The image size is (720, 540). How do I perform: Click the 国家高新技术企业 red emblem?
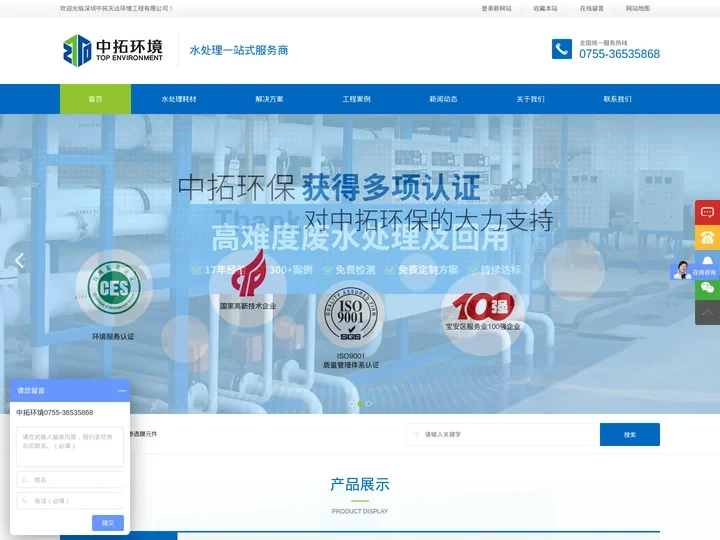248,273
